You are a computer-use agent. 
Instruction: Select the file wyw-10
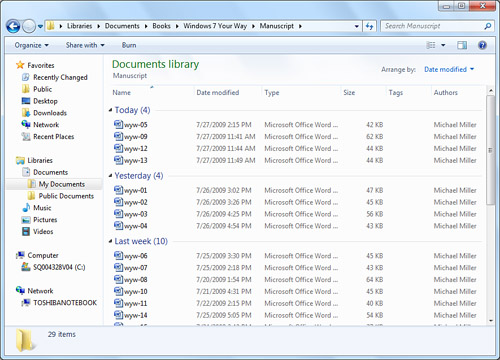136,292
